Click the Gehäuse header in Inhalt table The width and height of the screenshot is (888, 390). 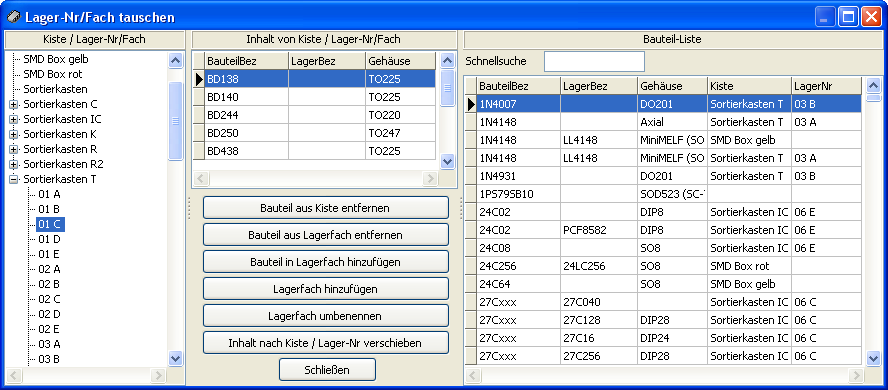click(401, 61)
